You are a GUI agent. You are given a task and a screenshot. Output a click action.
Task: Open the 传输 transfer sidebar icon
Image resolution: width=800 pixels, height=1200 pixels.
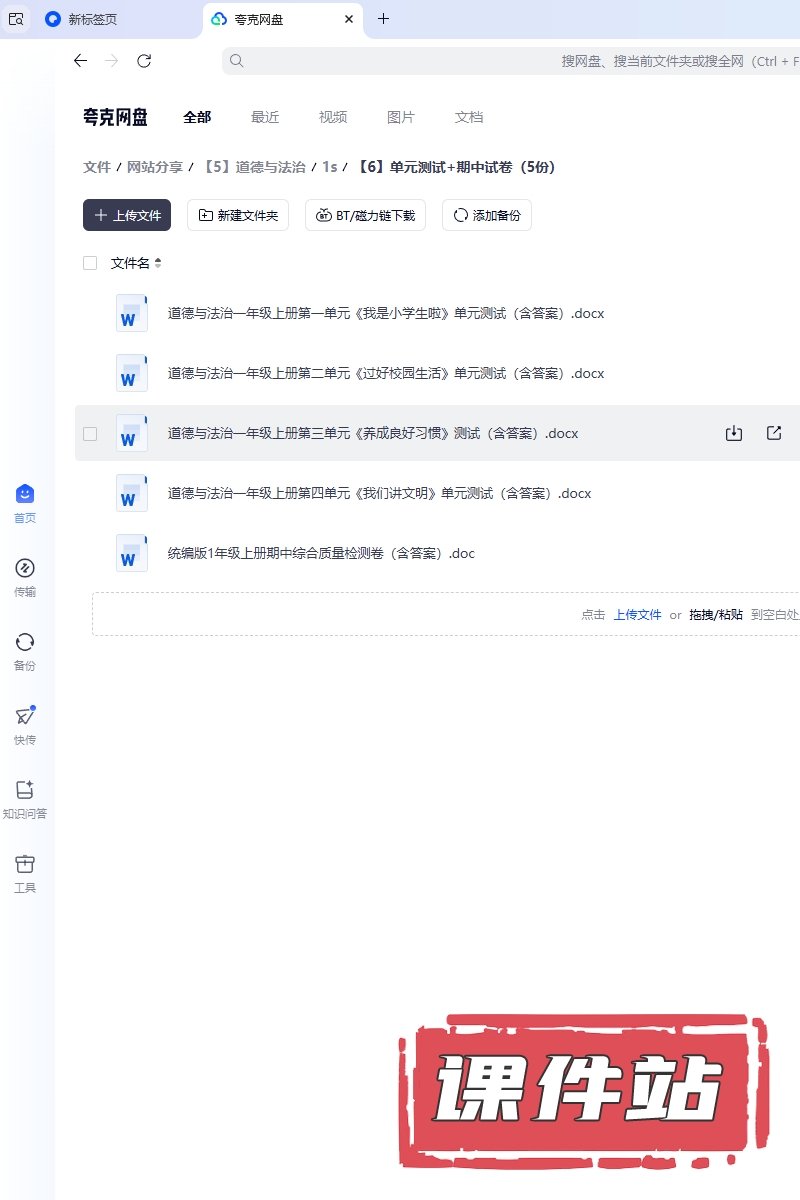(x=25, y=568)
